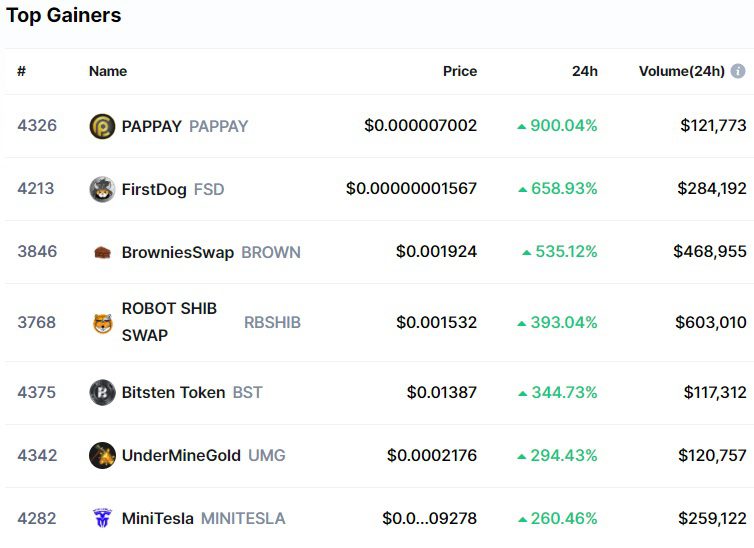This screenshot has width=754, height=548.
Task: Open the MiniTesla MINITESLA link
Action: 203,518
